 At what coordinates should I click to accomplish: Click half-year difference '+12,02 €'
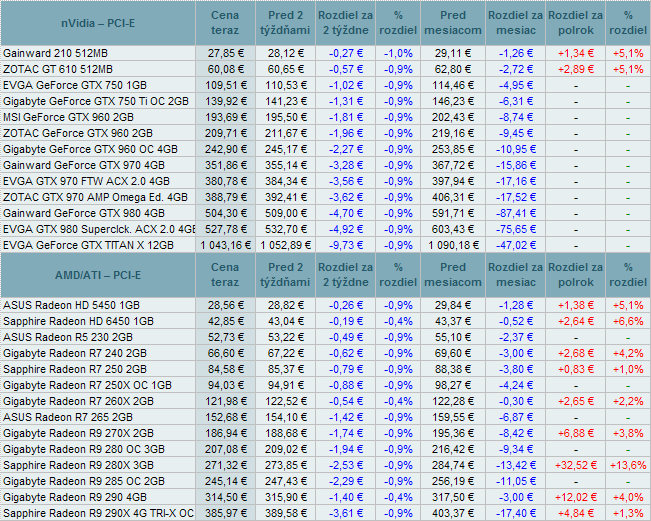(x=576, y=497)
